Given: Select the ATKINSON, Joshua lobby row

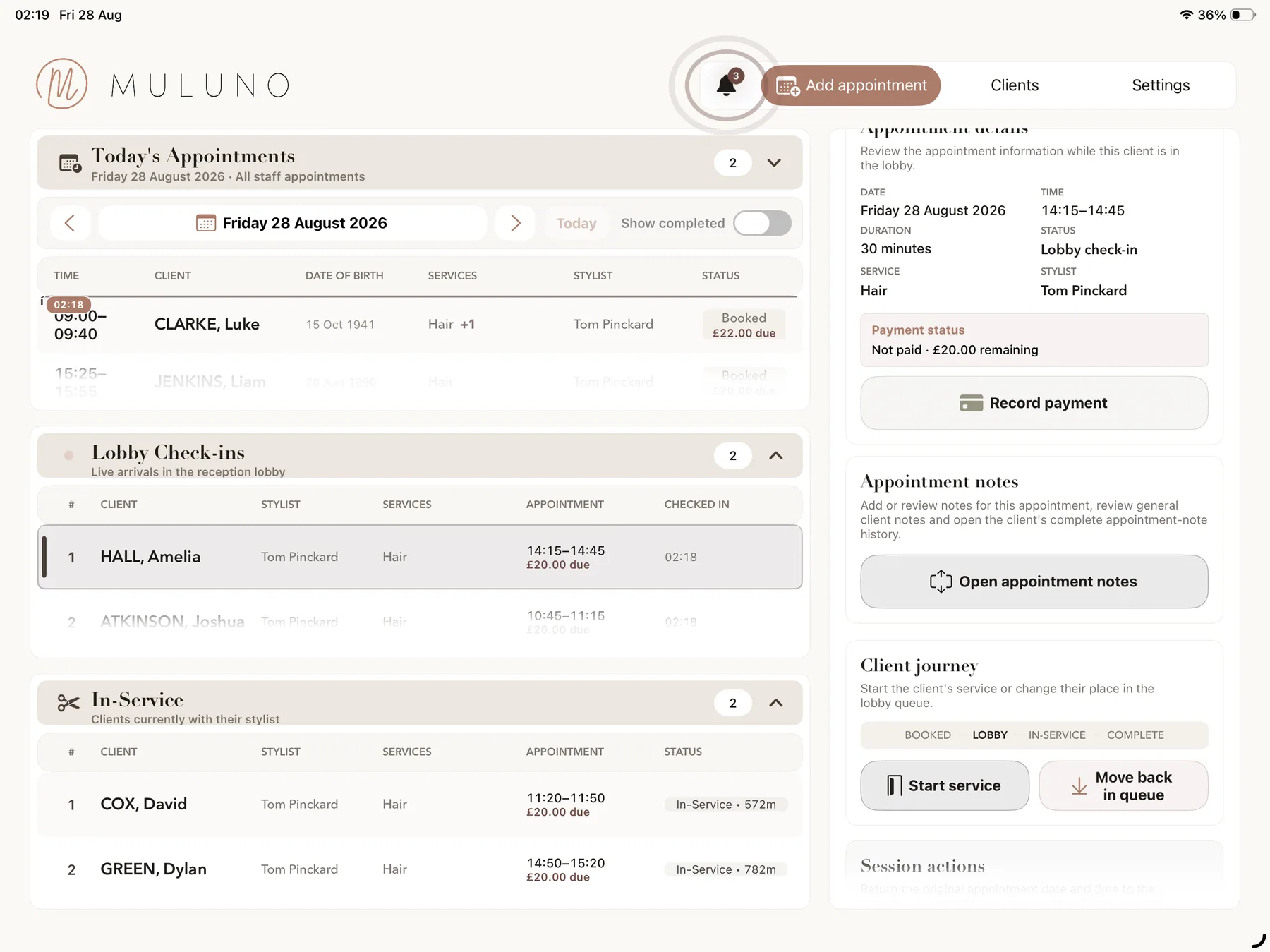Looking at the screenshot, I should [419, 622].
